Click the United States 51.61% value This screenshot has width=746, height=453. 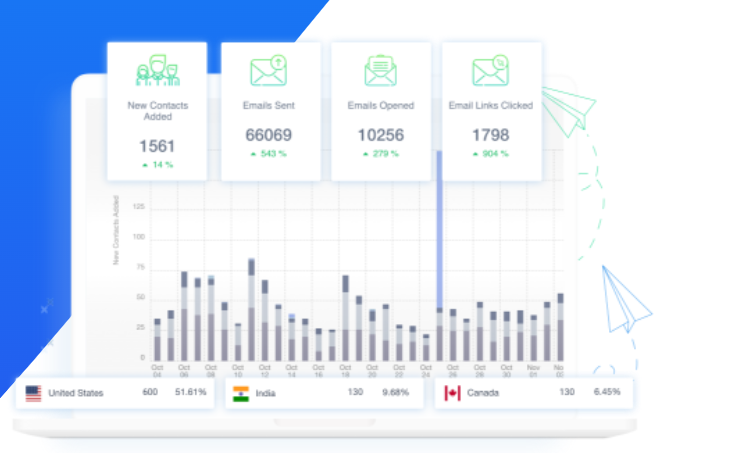(x=189, y=393)
